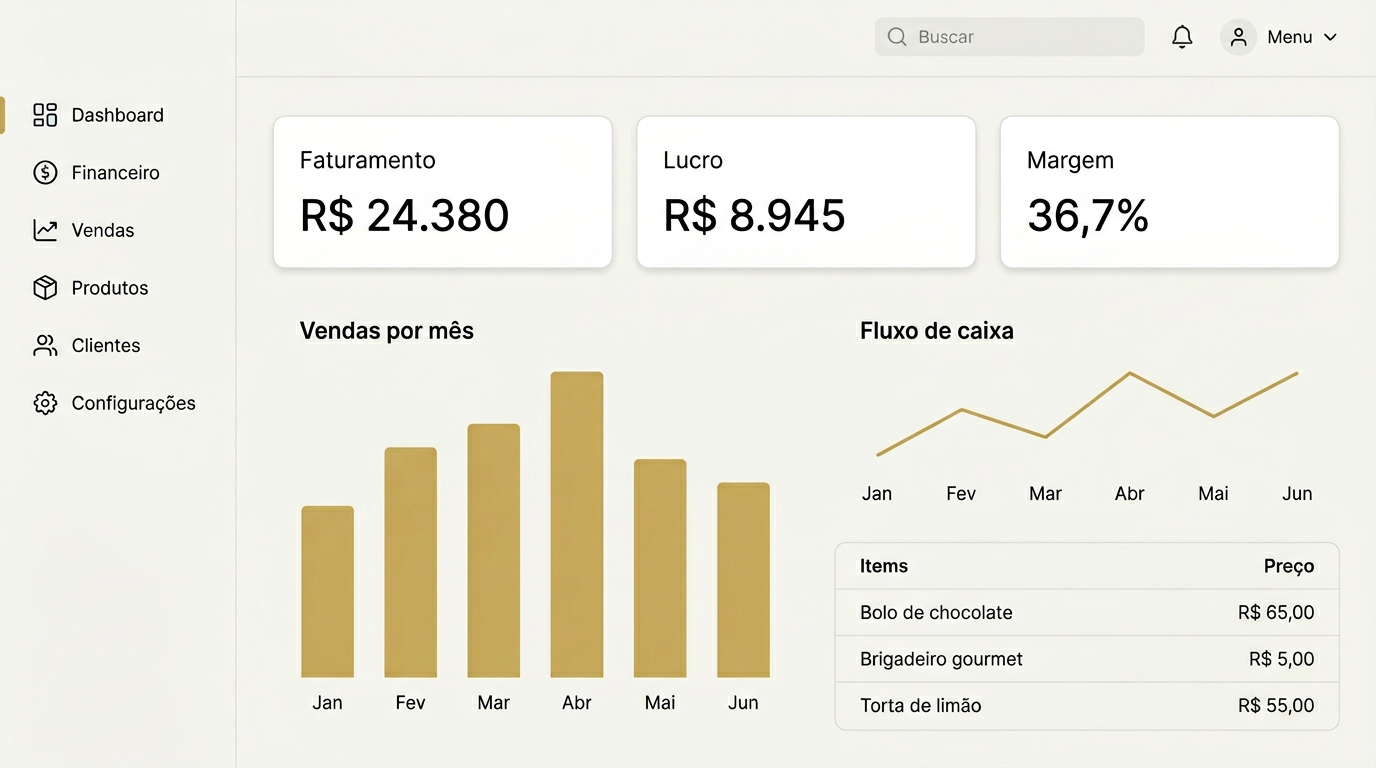Expand the Menu dropdown chevron
The width and height of the screenshot is (1376, 768).
(x=1331, y=37)
